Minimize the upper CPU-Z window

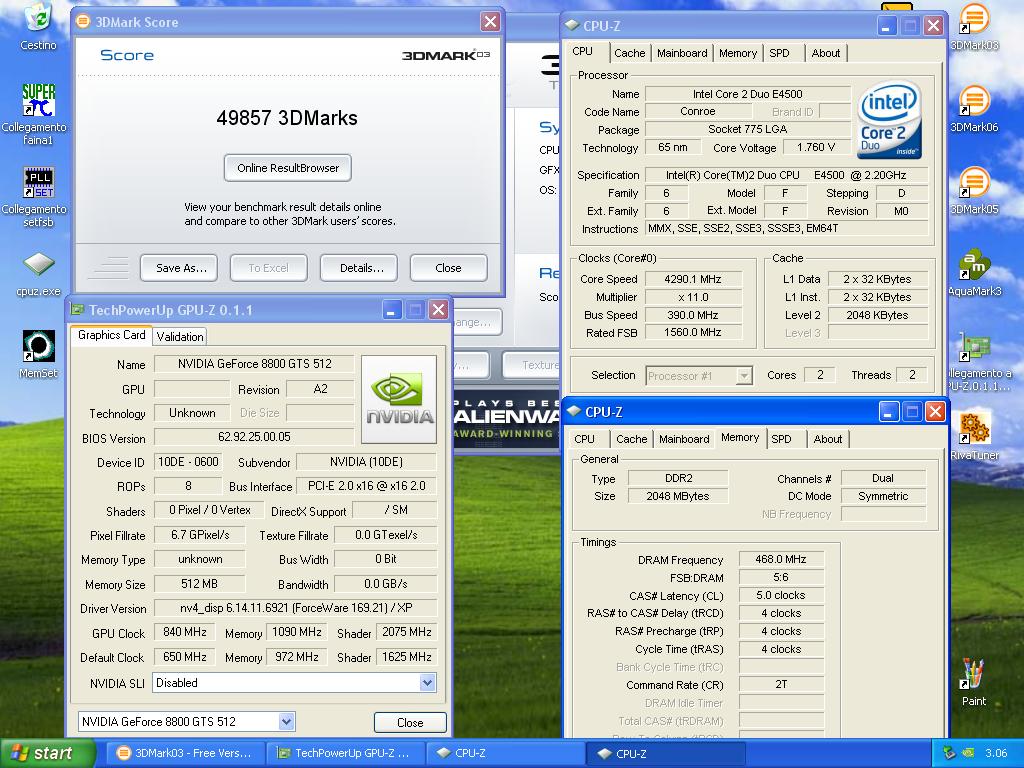coord(886,26)
